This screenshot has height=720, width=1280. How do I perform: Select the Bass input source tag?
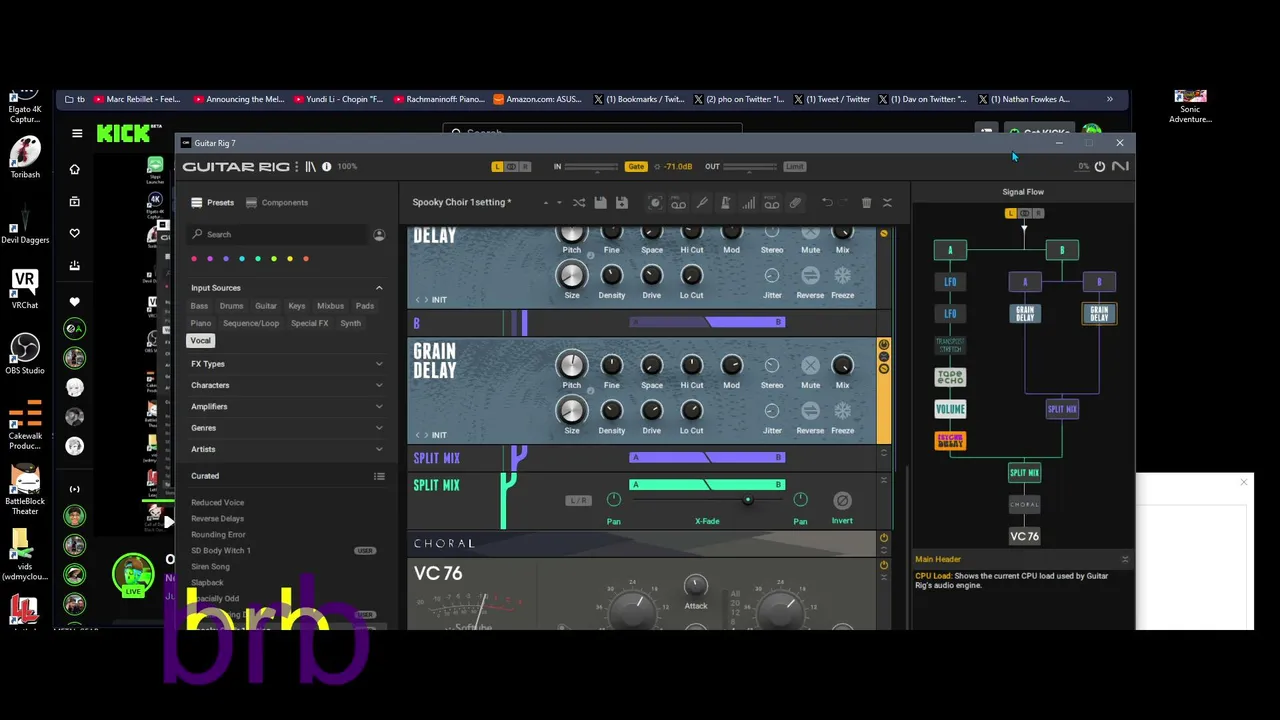pos(200,306)
